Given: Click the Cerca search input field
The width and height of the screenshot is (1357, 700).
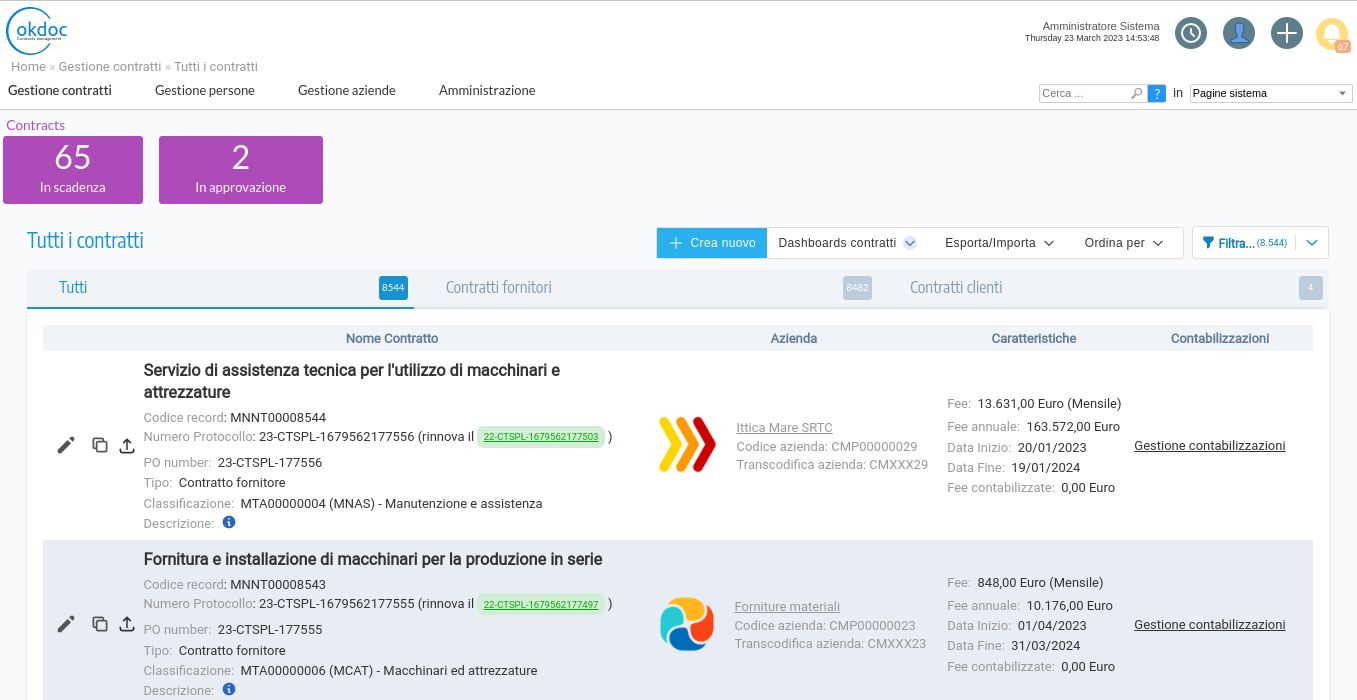Looking at the screenshot, I should point(1084,93).
